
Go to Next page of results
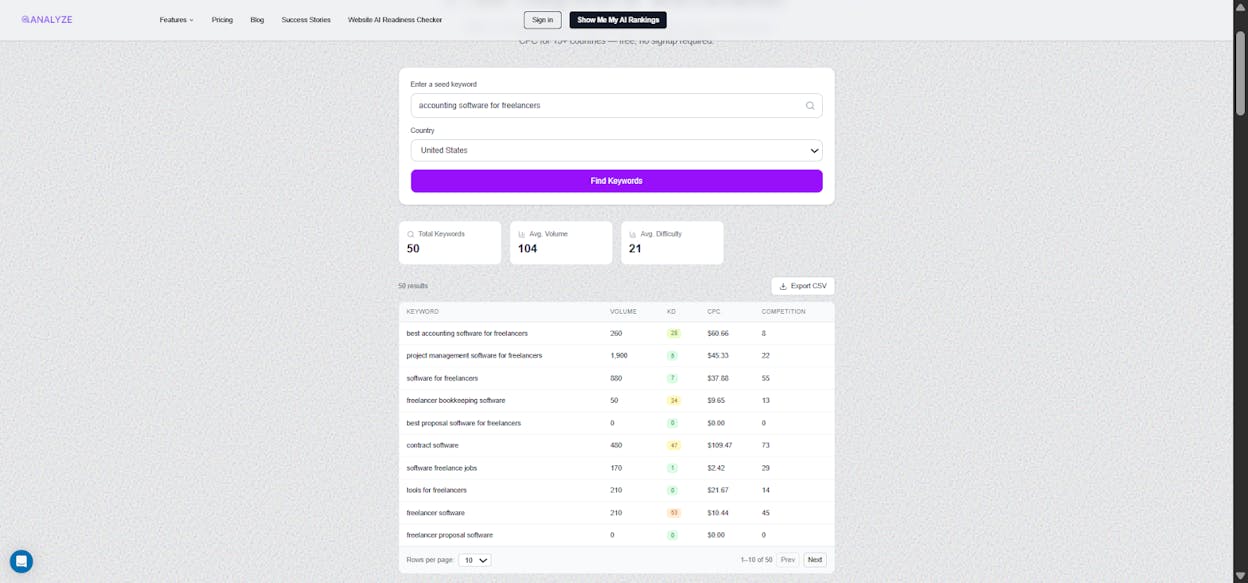click(x=815, y=560)
